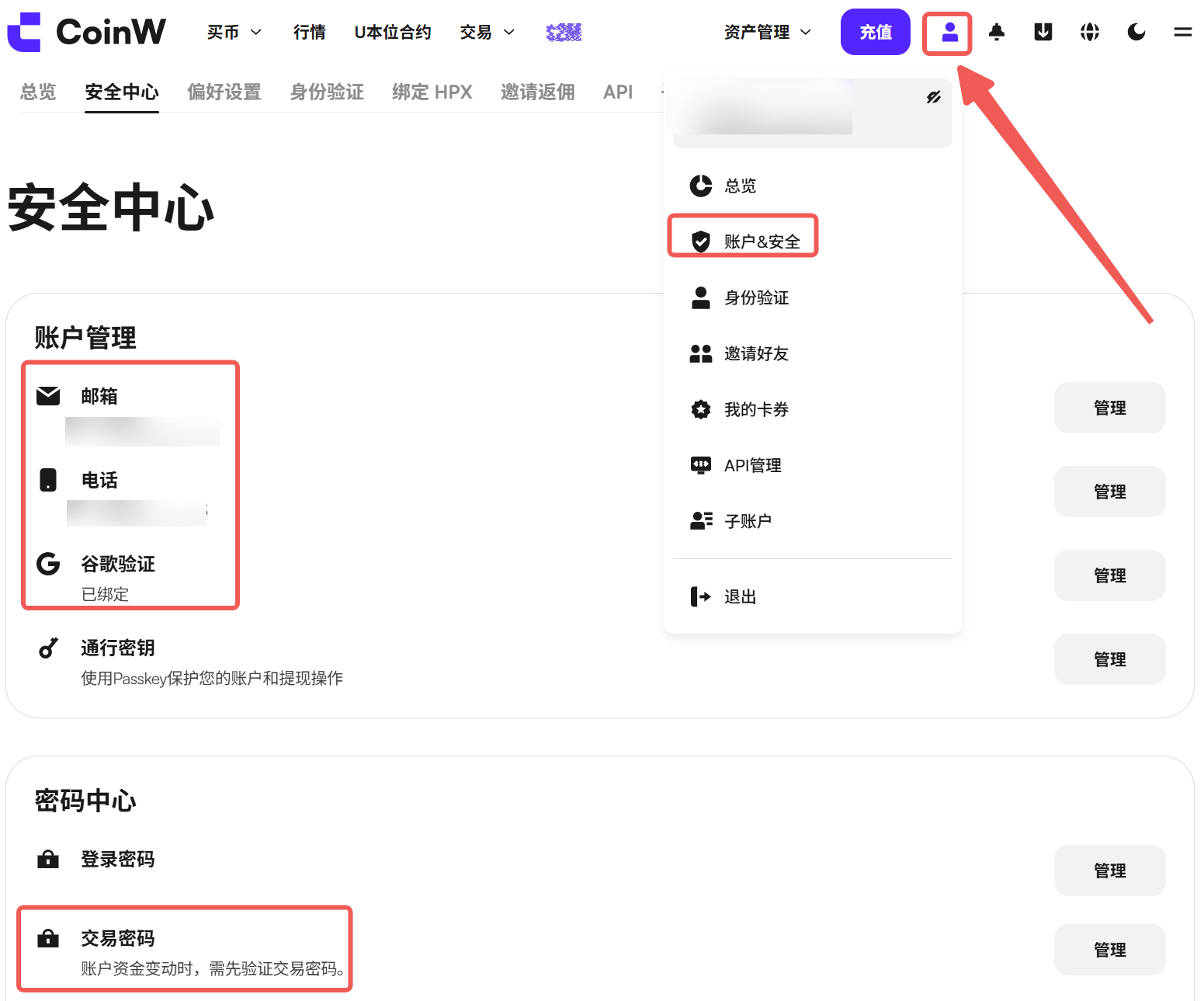Switch to the 偏好设置 tab
1204x1001 pixels.
pyautogui.click(x=224, y=92)
